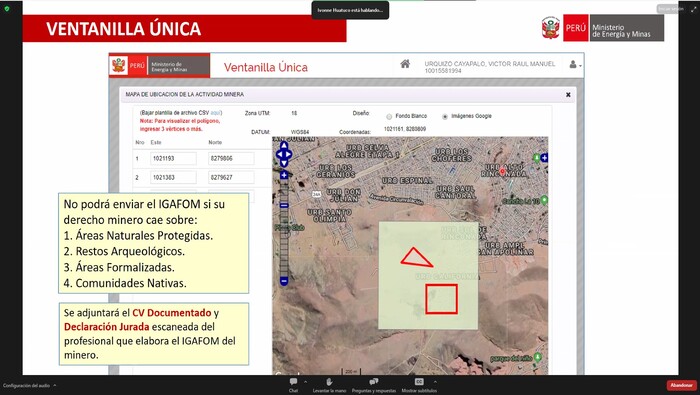700x395 pixels.
Task: Click the red location pin at Alto Rinconada
Action: tap(502, 171)
